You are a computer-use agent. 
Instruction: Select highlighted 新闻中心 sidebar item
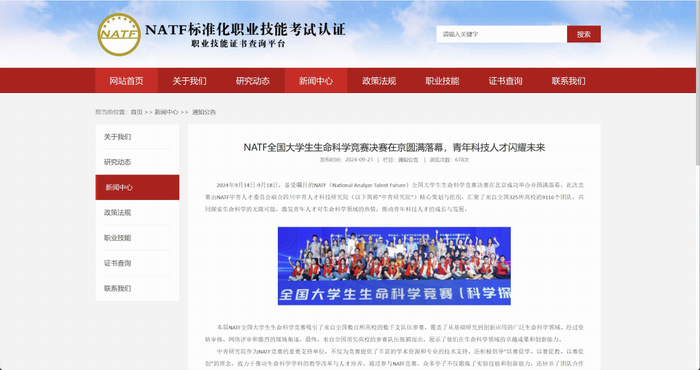[x=137, y=187]
